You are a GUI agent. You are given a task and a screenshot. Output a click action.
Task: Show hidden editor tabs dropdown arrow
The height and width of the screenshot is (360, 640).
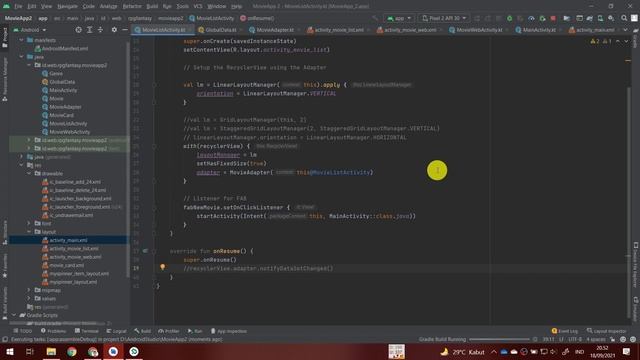tap(625, 30)
